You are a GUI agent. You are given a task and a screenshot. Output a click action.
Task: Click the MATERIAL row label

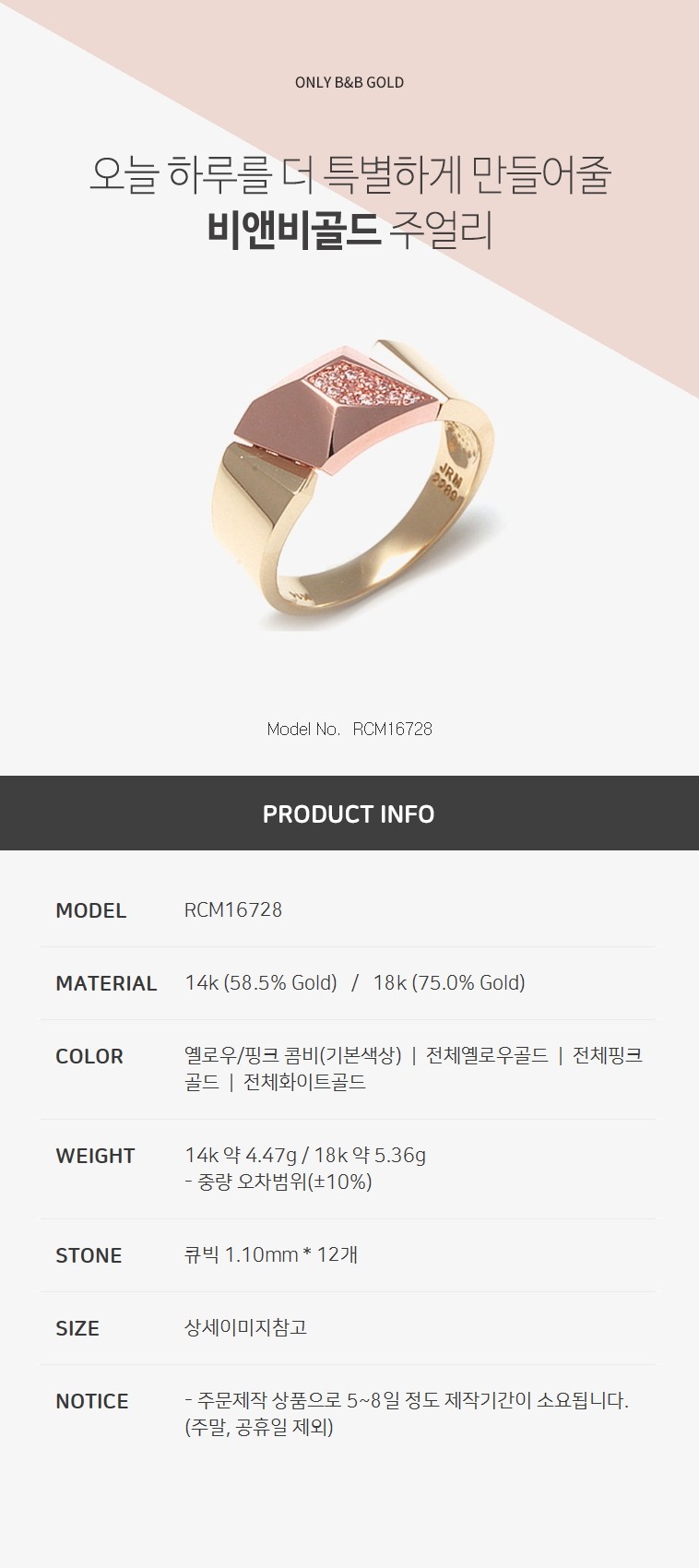[106, 983]
